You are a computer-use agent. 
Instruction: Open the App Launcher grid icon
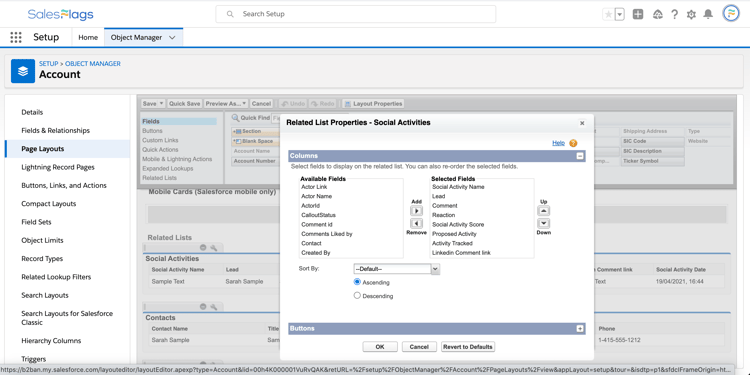click(16, 37)
